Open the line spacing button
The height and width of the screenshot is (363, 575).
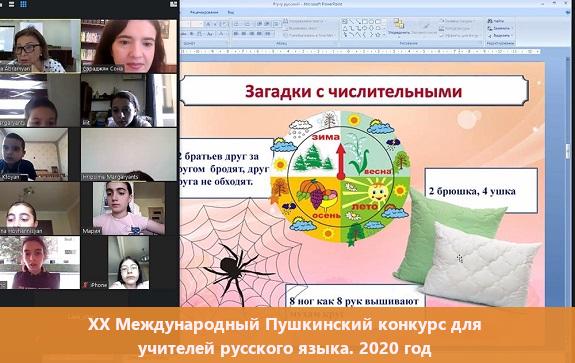click(x=276, y=24)
